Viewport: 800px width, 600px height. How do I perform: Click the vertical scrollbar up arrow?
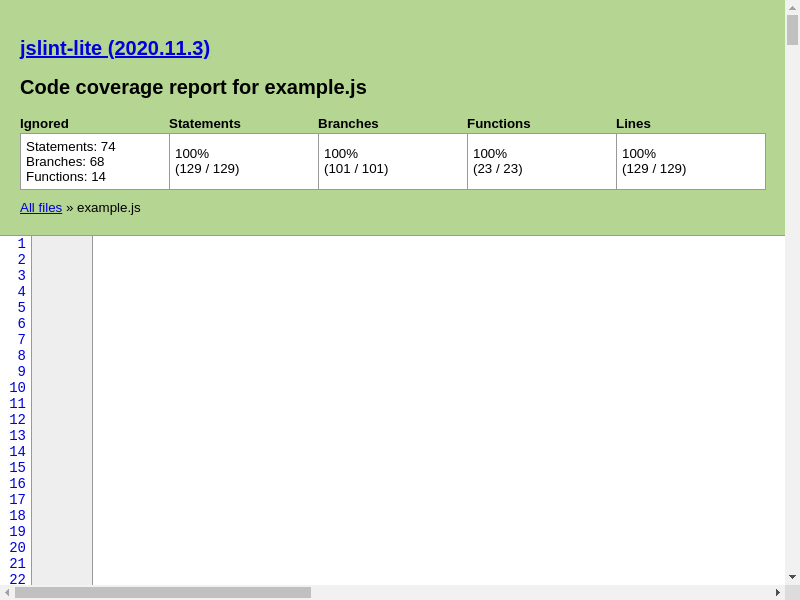[x=792, y=7]
